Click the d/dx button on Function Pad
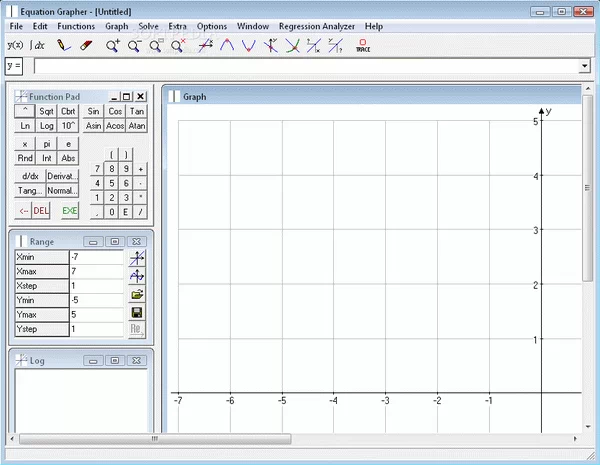The image size is (600, 465). point(30,176)
